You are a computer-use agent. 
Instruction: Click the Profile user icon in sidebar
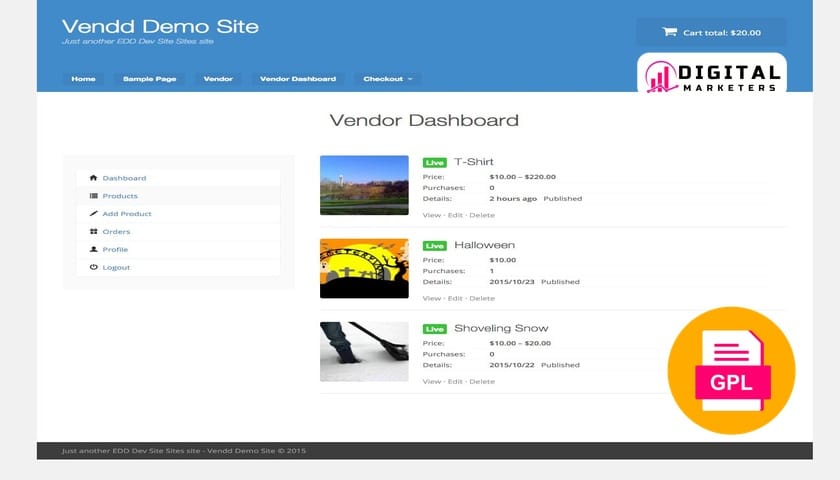point(94,250)
